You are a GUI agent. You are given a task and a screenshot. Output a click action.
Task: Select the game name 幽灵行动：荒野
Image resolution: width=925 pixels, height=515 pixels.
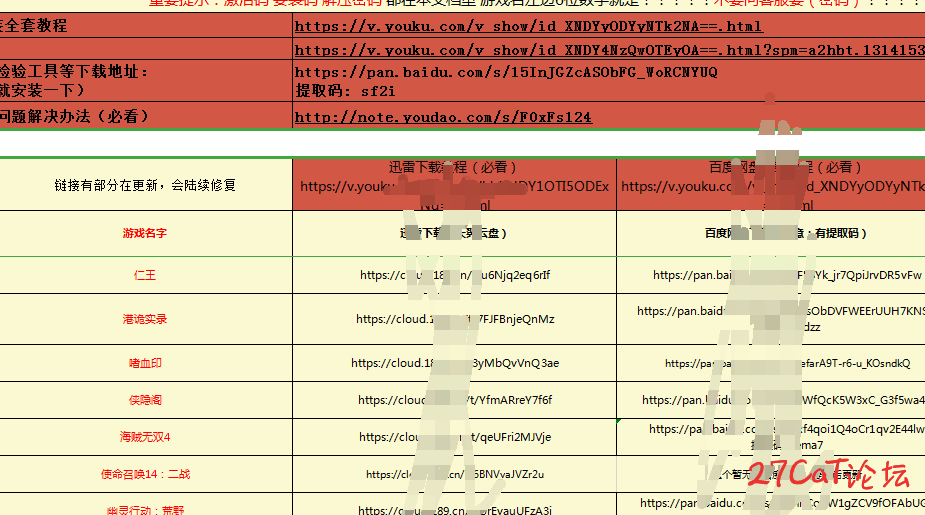pyautogui.click(x=145, y=510)
